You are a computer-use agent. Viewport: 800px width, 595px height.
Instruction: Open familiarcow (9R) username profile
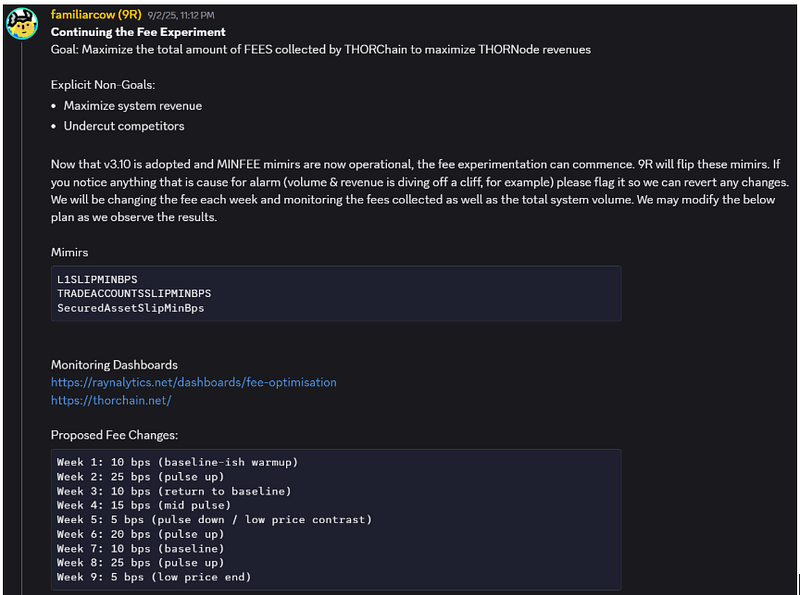[x=96, y=15]
